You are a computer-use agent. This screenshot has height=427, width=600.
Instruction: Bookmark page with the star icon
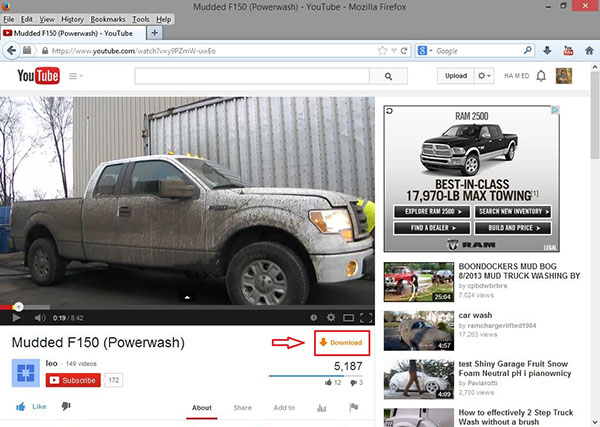click(x=382, y=51)
